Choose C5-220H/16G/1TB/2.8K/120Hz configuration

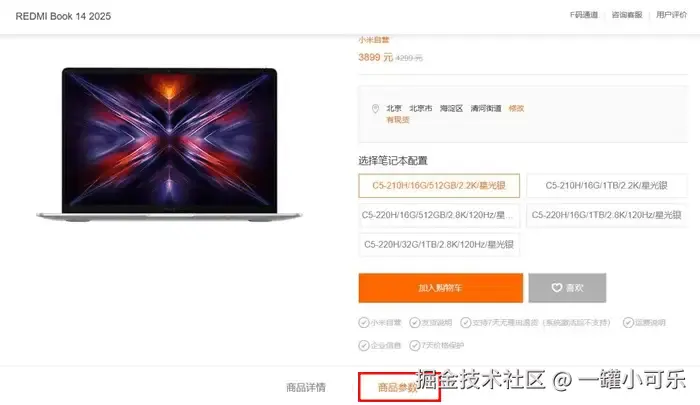[x=607, y=215]
